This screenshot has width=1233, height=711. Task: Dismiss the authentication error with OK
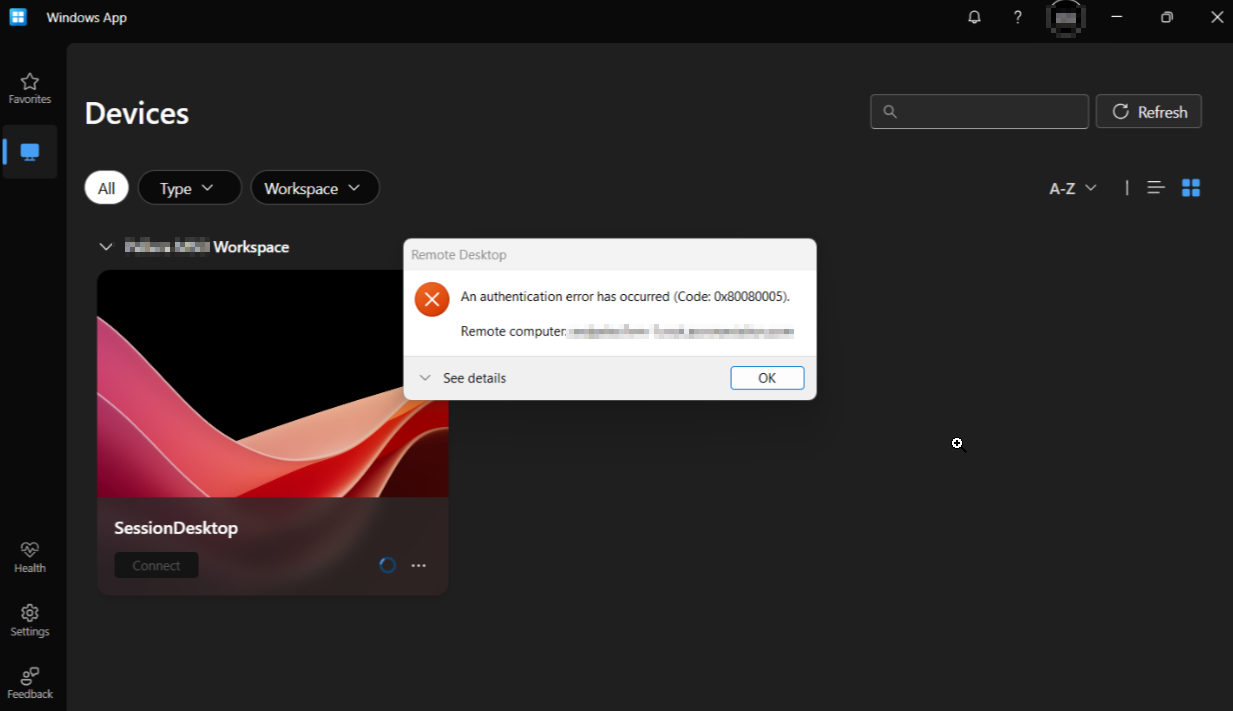point(766,378)
